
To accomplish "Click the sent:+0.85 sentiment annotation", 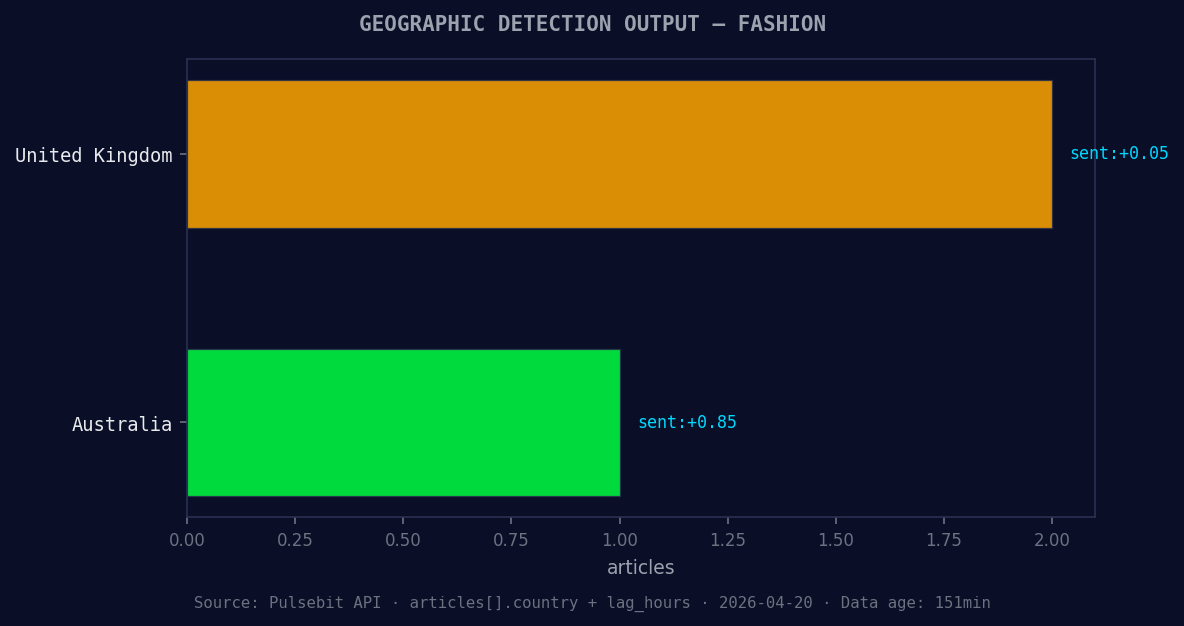I will tap(687, 421).
